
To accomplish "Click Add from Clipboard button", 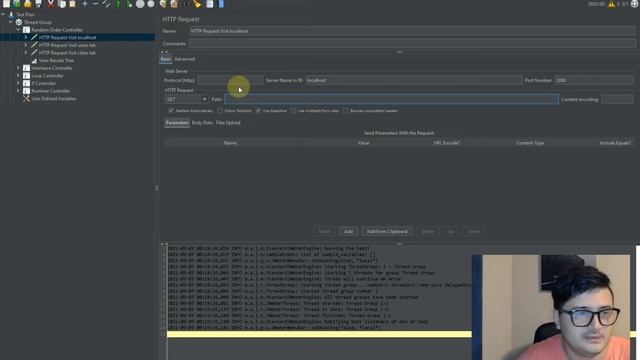I will pos(387,231).
